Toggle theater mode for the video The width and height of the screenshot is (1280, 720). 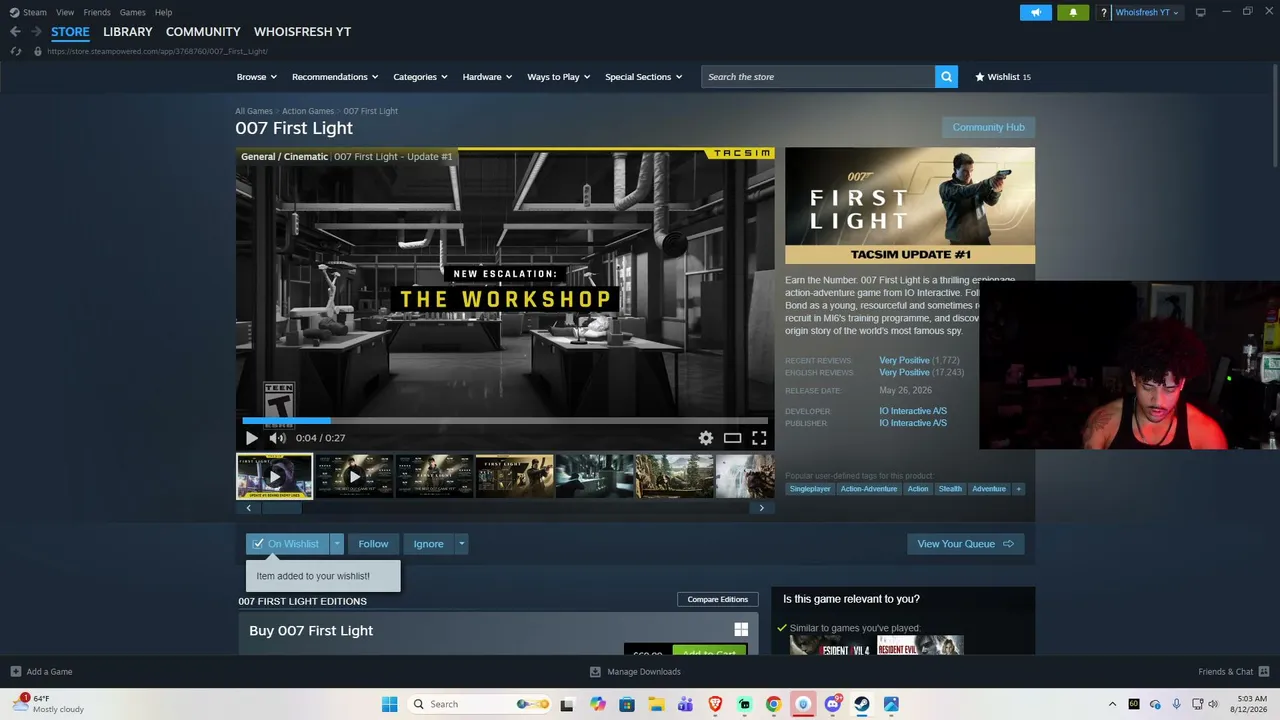pos(733,438)
